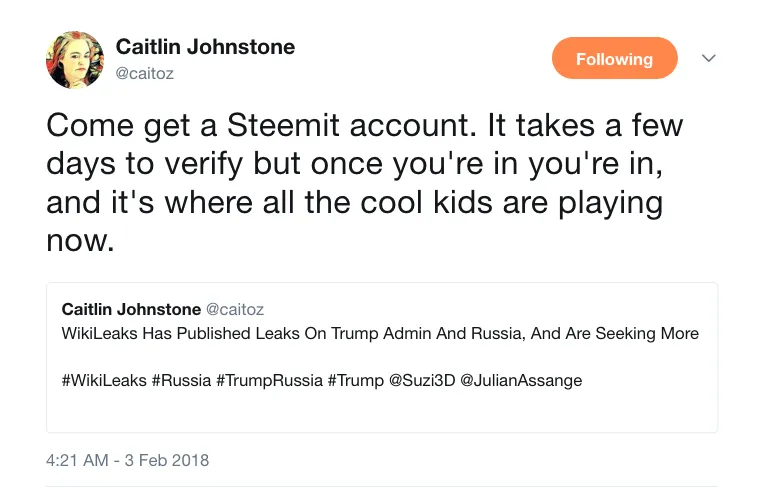Click the gray @caitoz handle under the header name
Image resolution: width=766 pixels, height=487 pixels.
147,72
